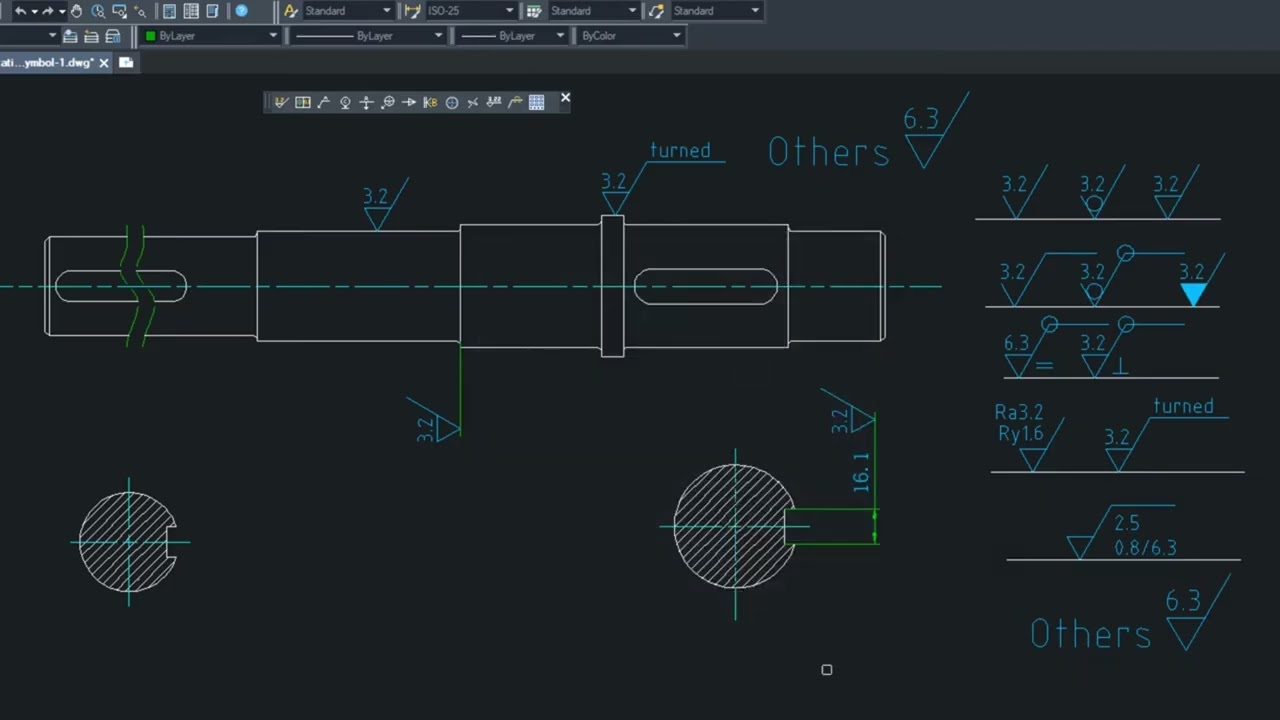Activate the Pan hand tool

point(76,11)
